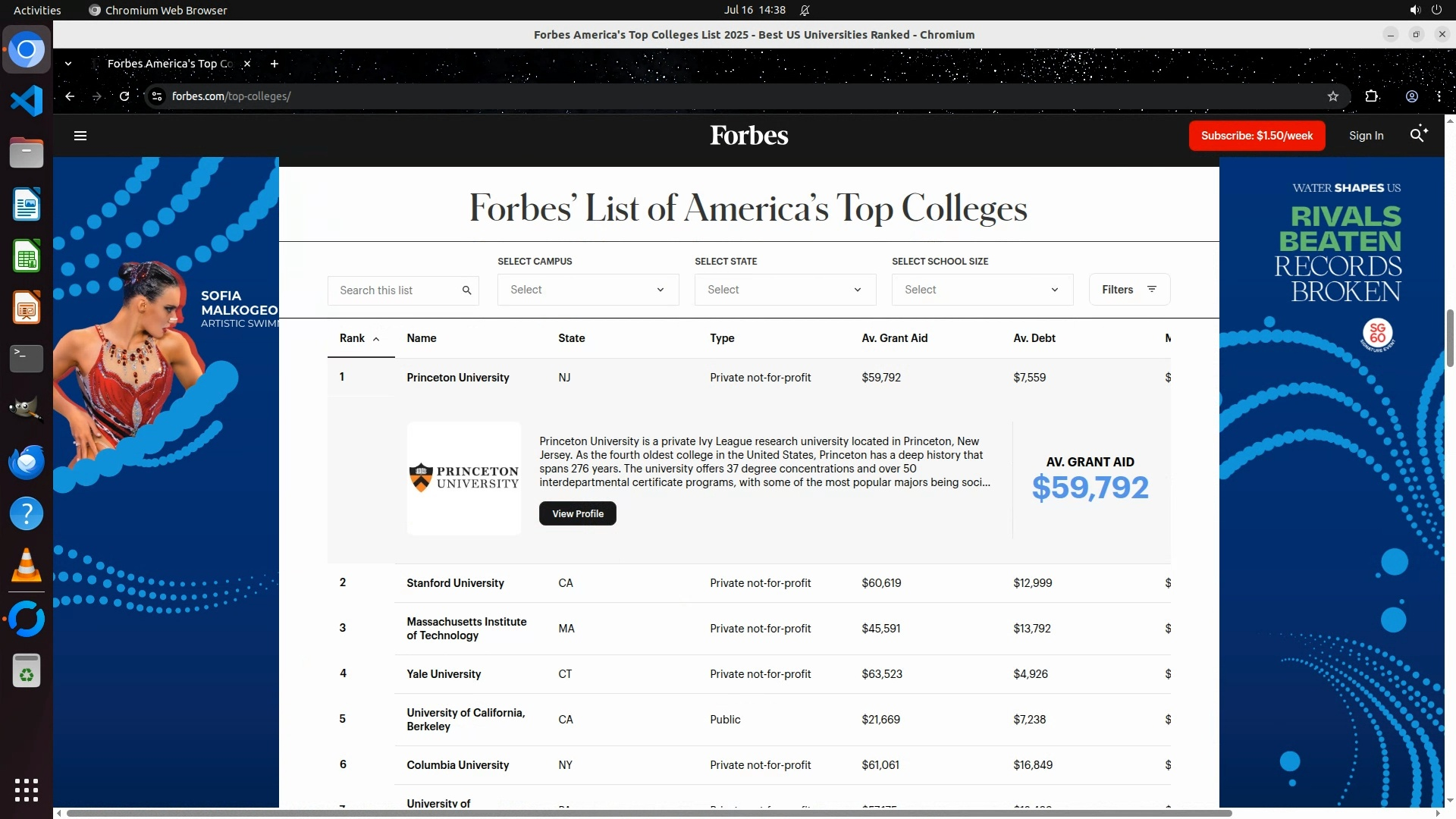Image resolution: width=1456 pixels, height=819 pixels.
Task: Open the Chromium extensions puzzle icon
Action: [1372, 96]
